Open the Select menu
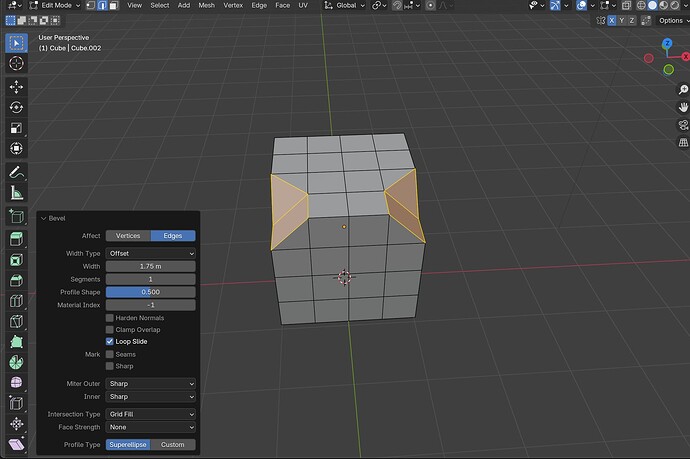The width and height of the screenshot is (690, 459). coord(160,5)
